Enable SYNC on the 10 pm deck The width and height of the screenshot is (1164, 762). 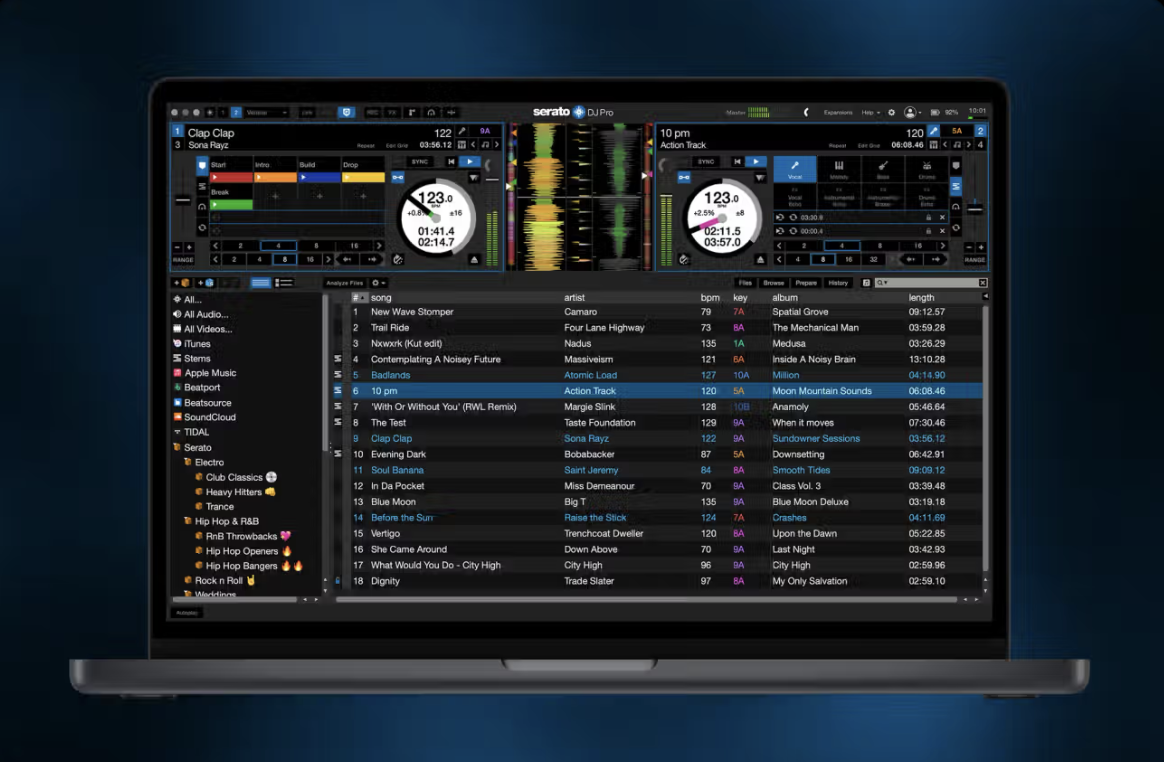coord(705,161)
